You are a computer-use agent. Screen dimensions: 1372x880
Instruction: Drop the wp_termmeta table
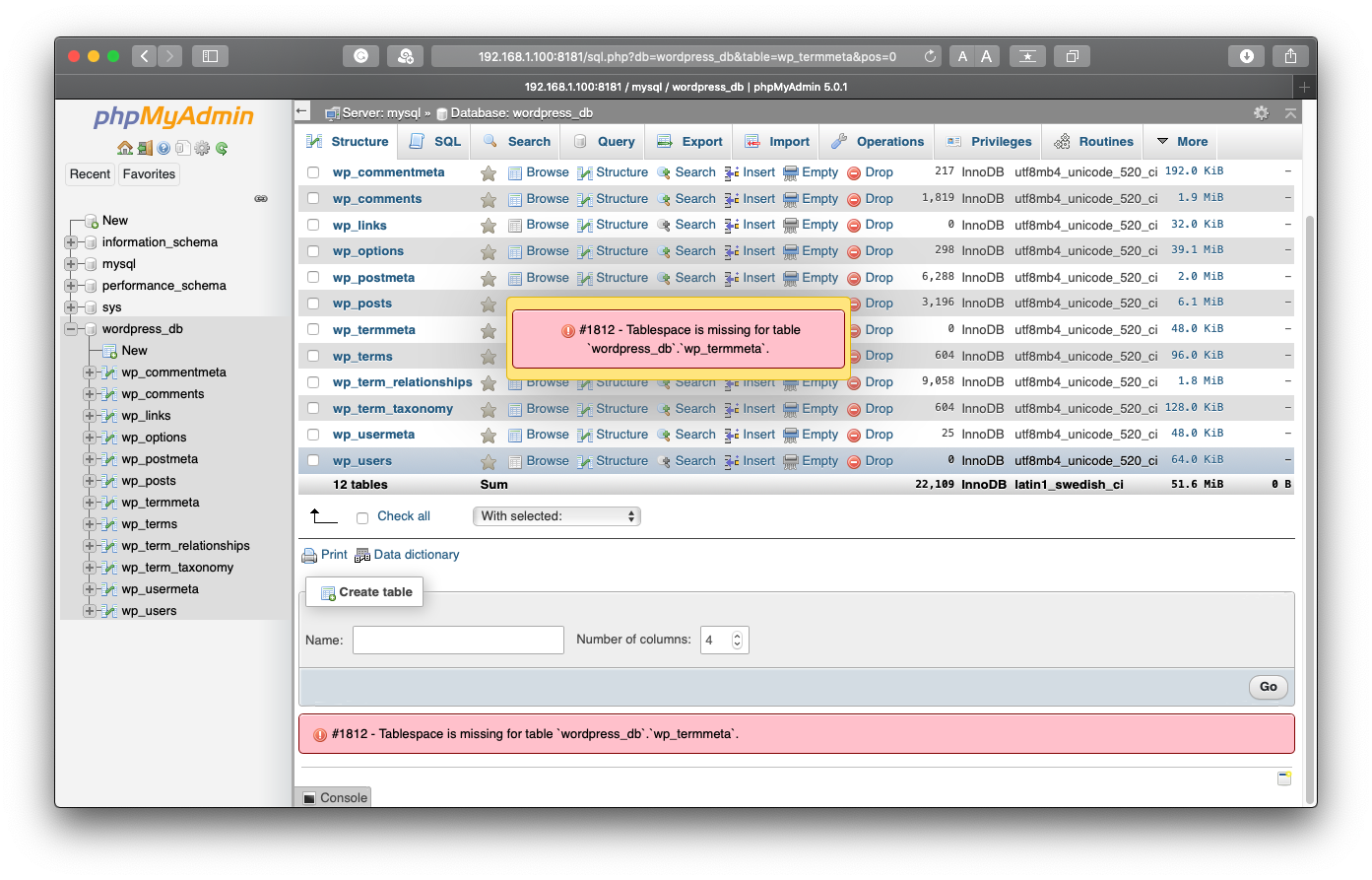(871, 330)
